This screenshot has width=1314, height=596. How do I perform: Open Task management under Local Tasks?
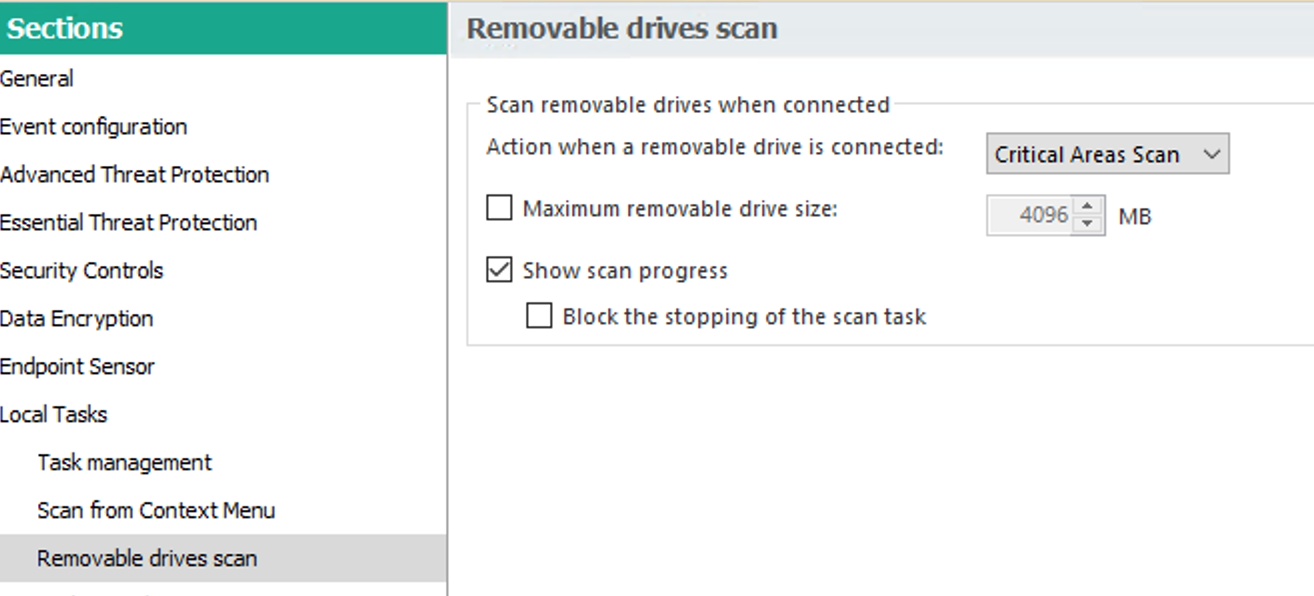point(124,463)
